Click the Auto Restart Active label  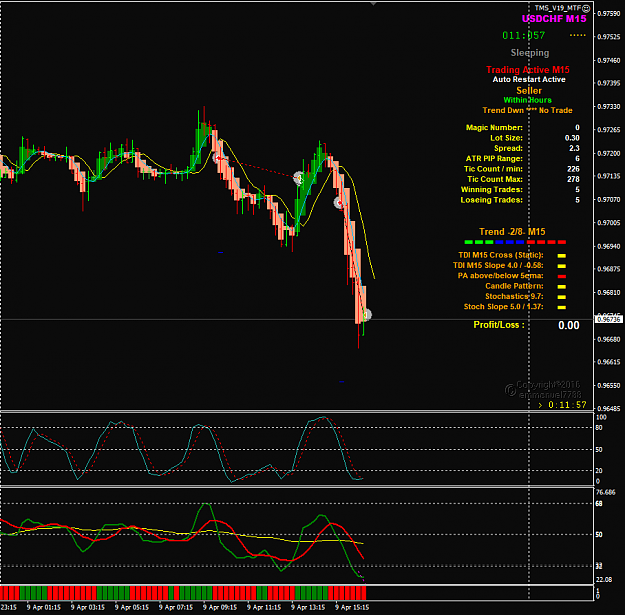click(x=529, y=79)
